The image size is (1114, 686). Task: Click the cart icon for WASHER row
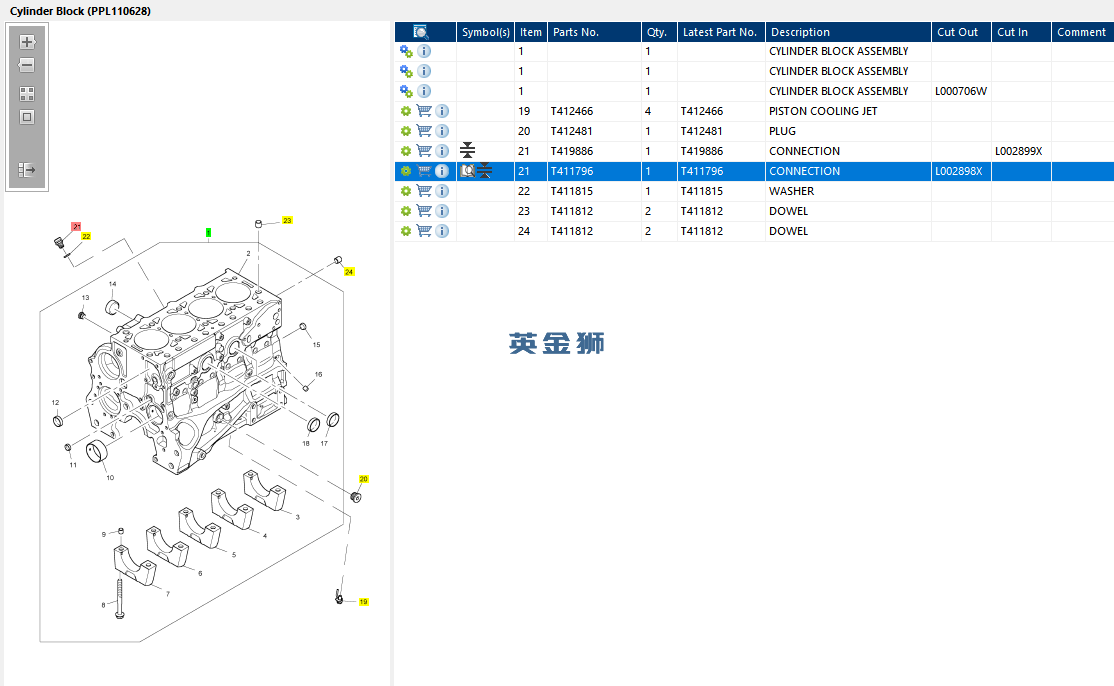click(x=424, y=191)
